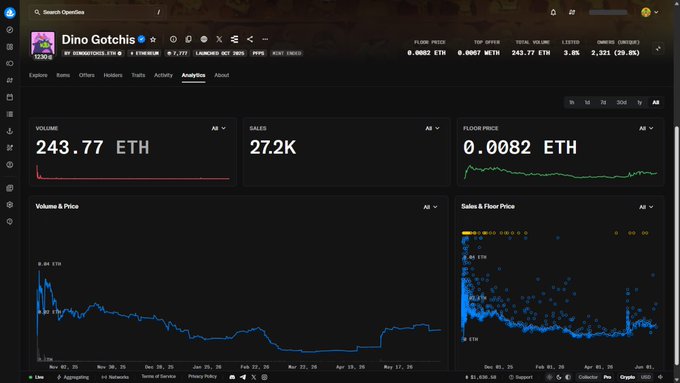The width and height of the screenshot is (680, 383).
Task: Switch to Pro mode in footer
Action: (x=607, y=377)
